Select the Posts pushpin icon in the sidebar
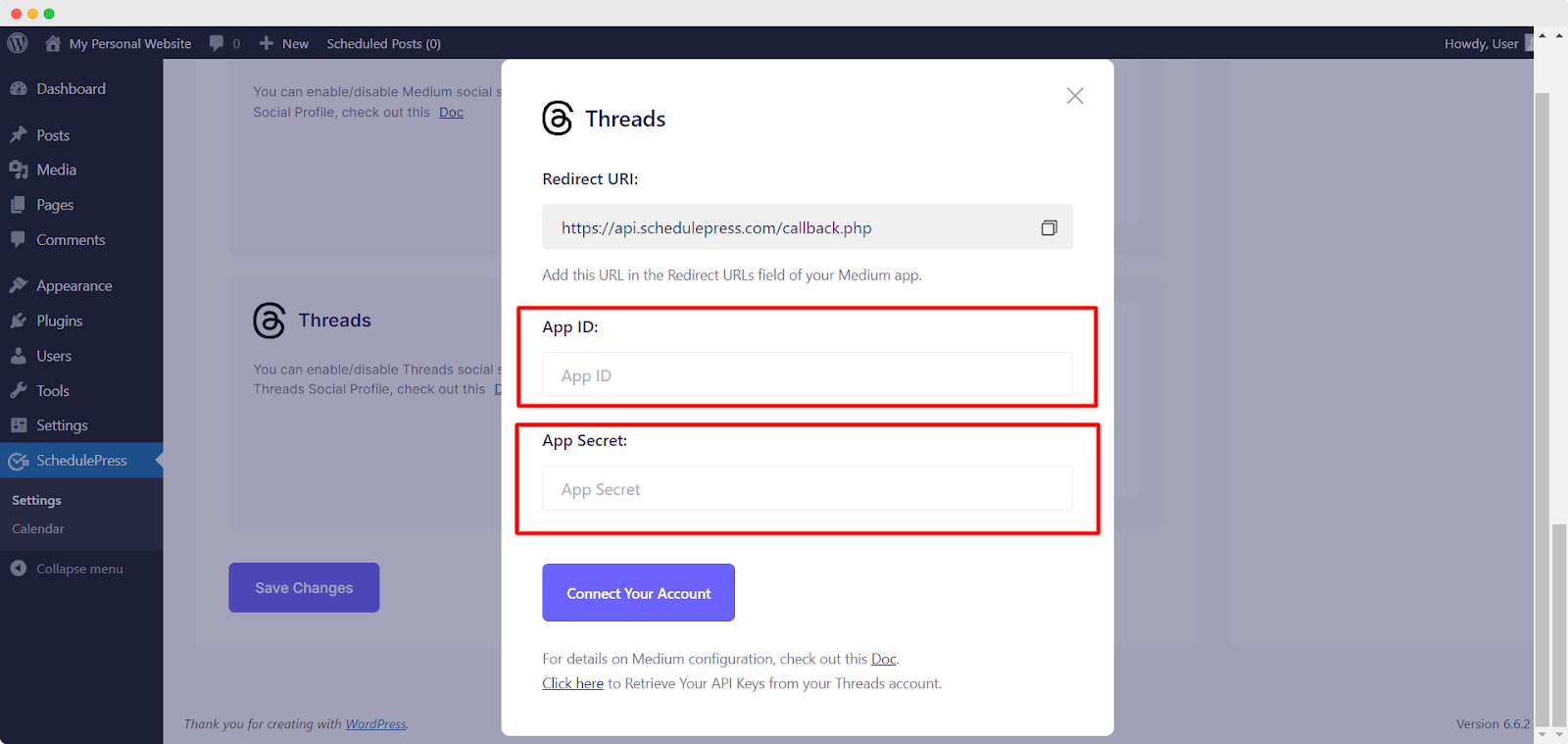The width and height of the screenshot is (1568, 744). [x=22, y=134]
